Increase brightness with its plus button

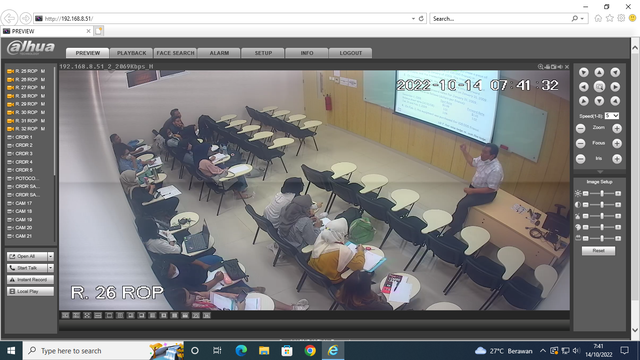tap(618, 193)
